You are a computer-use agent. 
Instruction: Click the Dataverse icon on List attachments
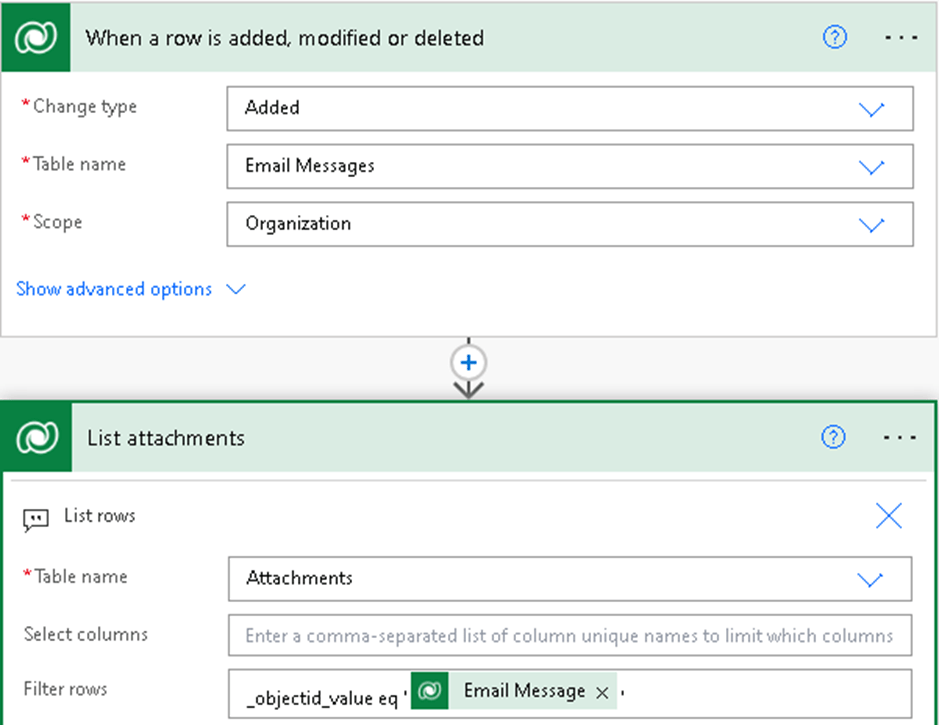[38, 438]
